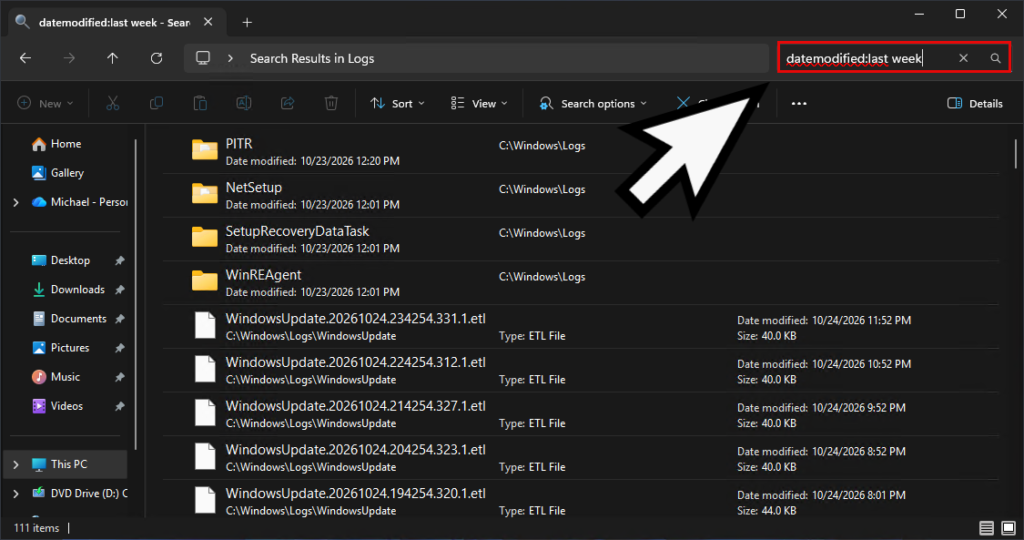Click the pin icon beside Documents
This screenshot has height=540, width=1024.
click(x=120, y=319)
